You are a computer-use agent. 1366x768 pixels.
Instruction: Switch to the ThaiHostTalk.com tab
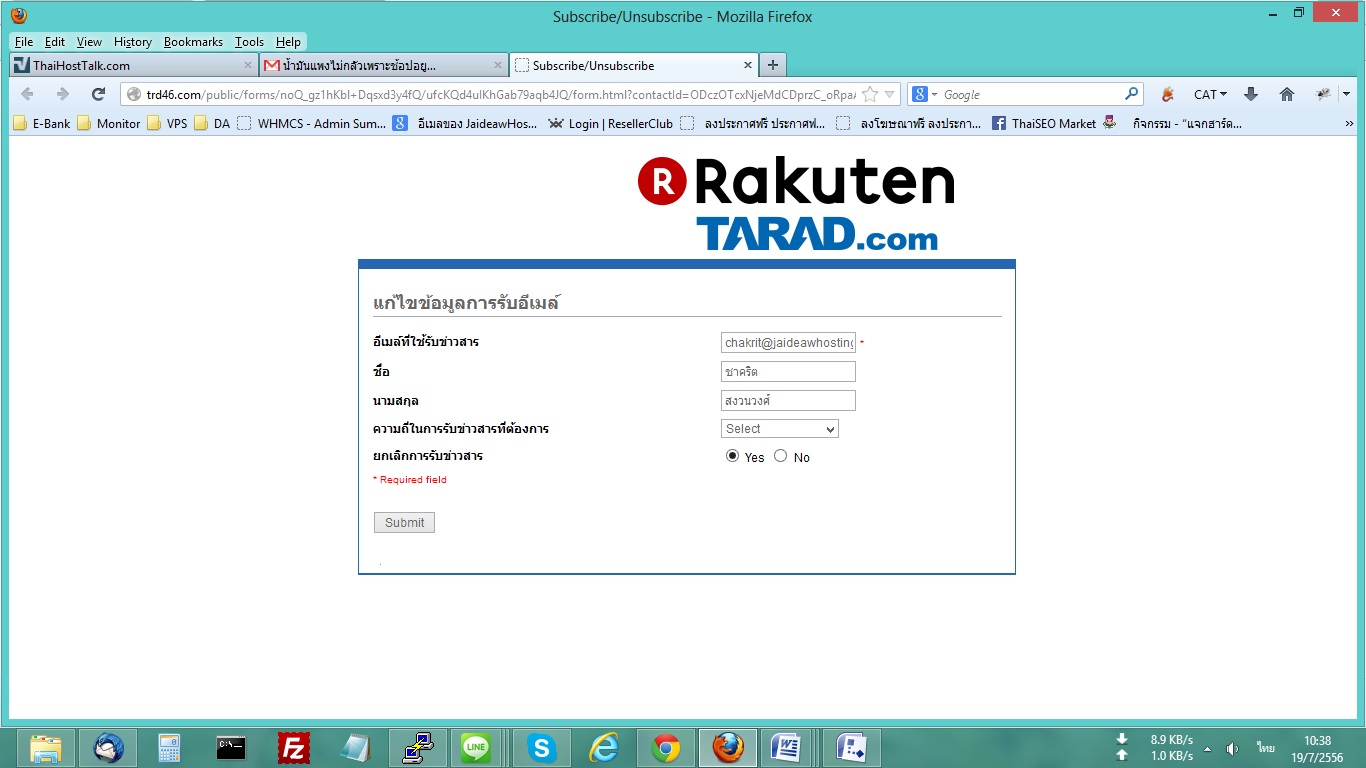click(134, 65)
